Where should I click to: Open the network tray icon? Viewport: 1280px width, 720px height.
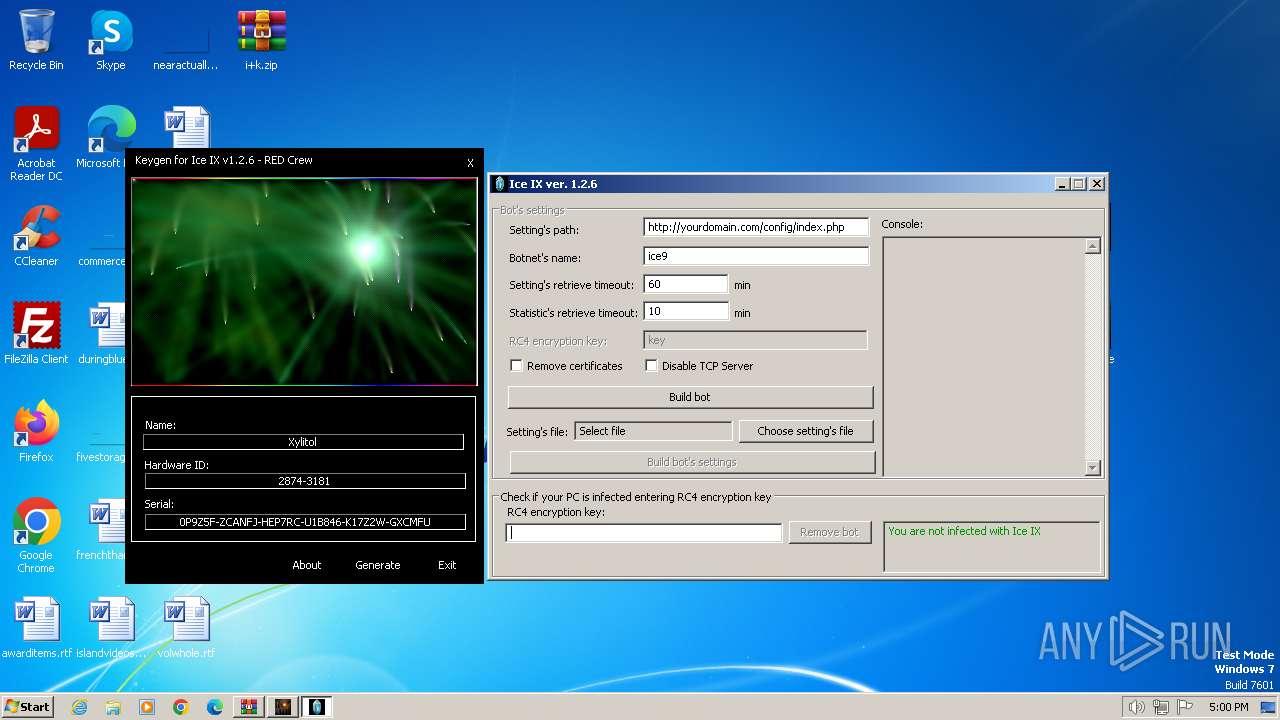point(1161,707)
